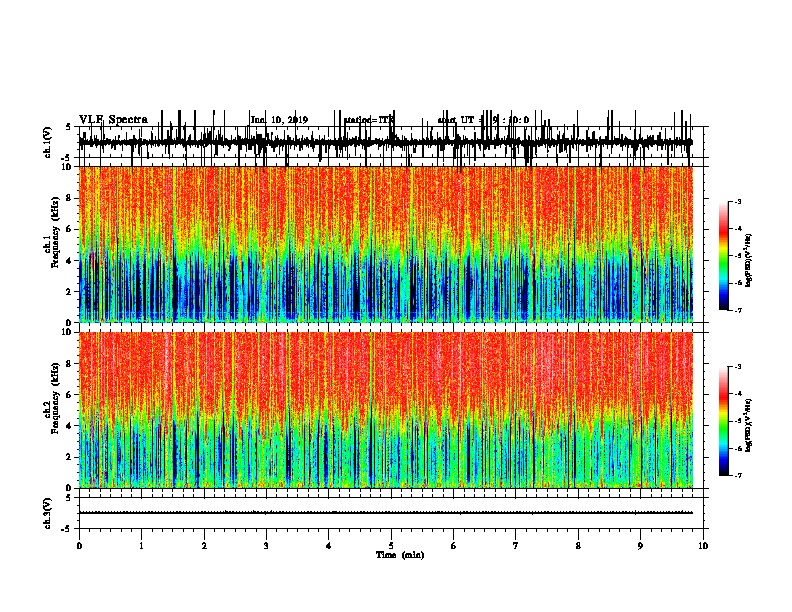
Task: Click tick label 6 on Time axis
Action: (454, 546)
